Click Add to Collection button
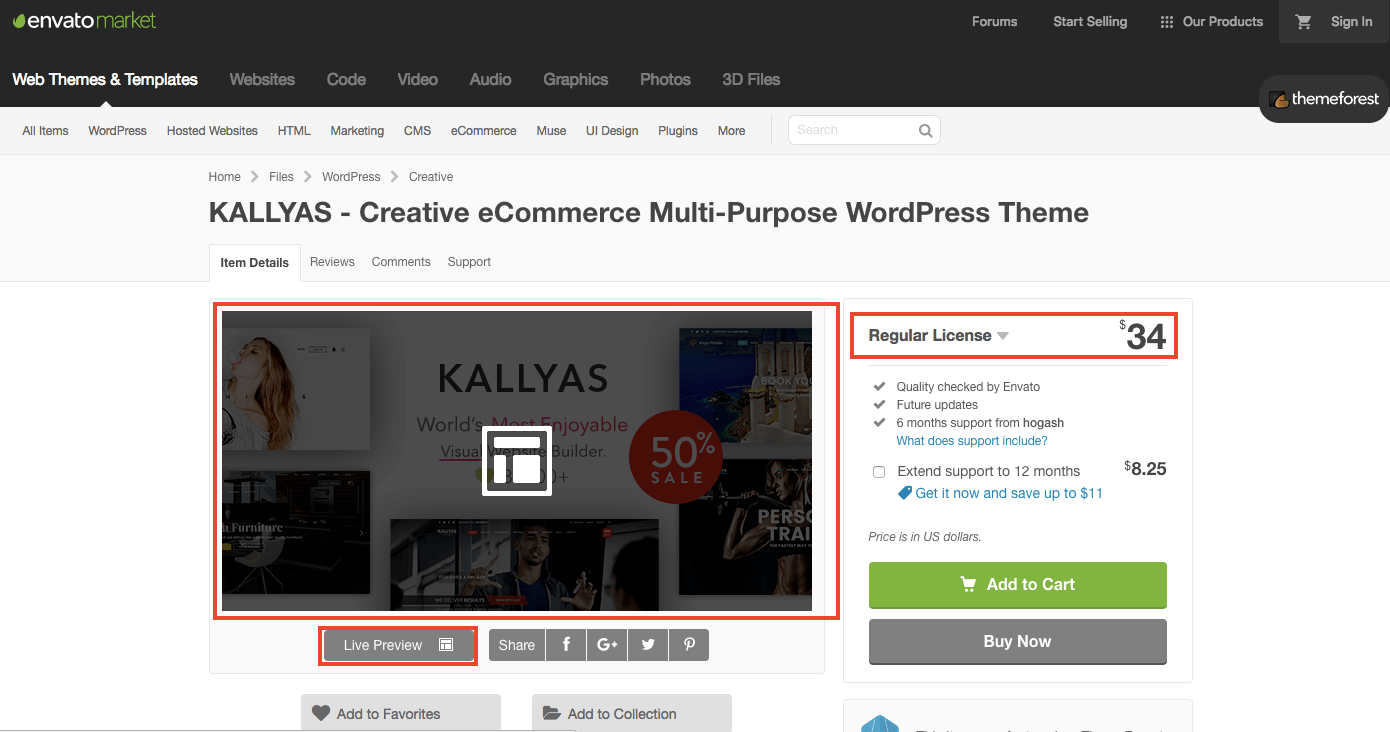 click(632, 713)
